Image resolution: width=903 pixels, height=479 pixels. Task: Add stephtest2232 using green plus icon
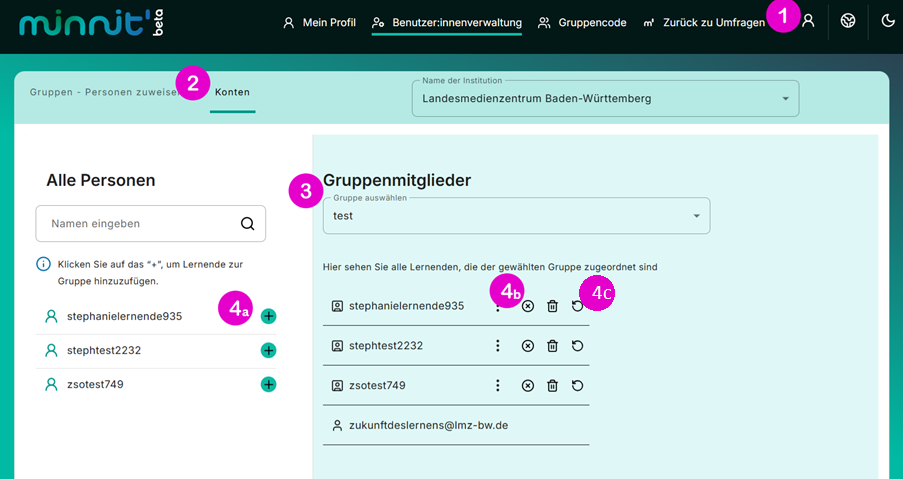(x=268, y=350)
